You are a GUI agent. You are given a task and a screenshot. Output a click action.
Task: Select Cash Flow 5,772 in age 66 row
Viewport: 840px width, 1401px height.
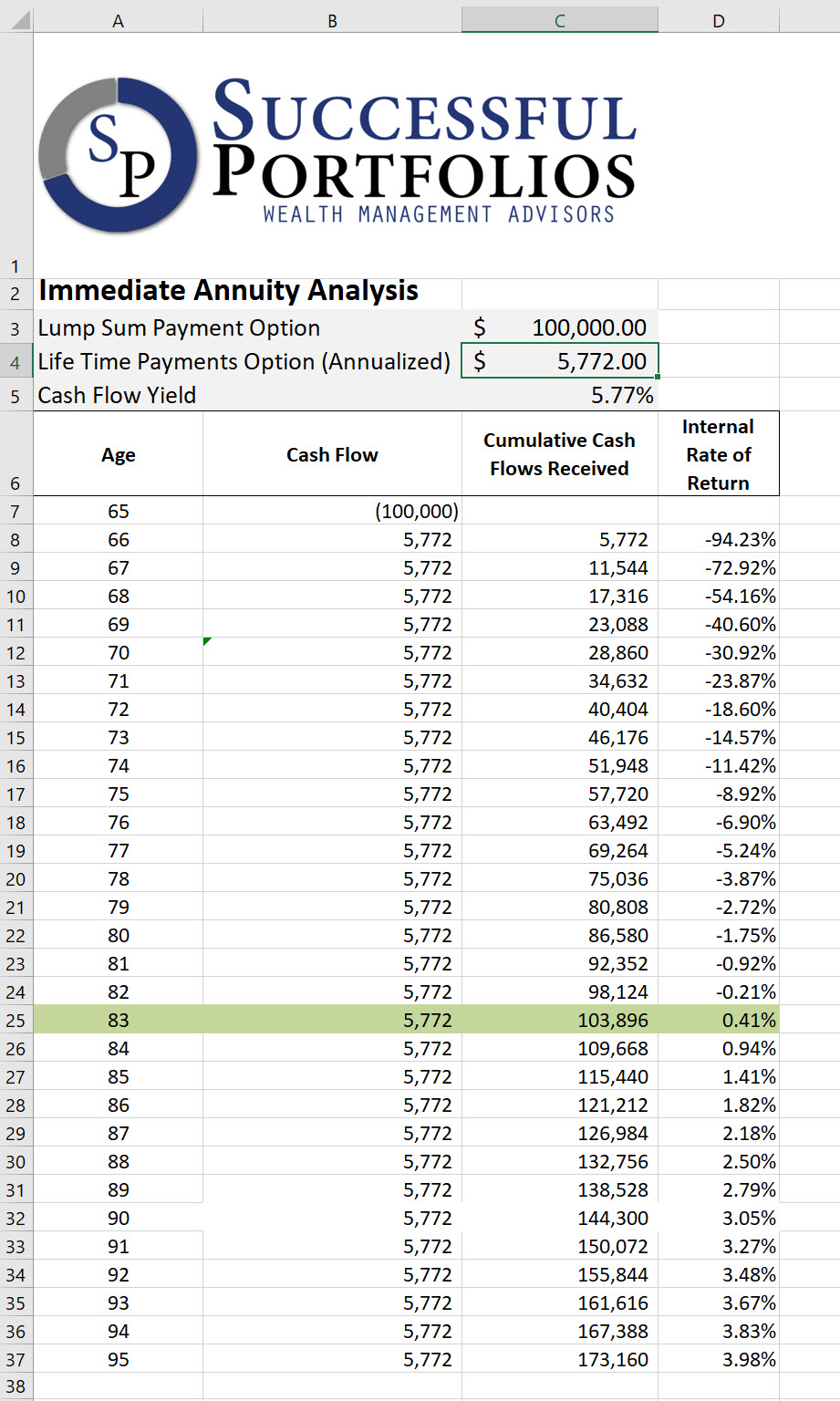332,539
